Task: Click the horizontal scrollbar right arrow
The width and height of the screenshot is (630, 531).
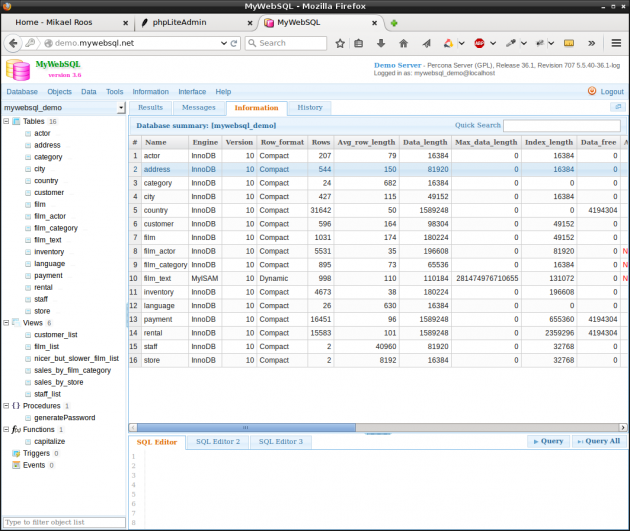Action: click(x=623, y=427)
